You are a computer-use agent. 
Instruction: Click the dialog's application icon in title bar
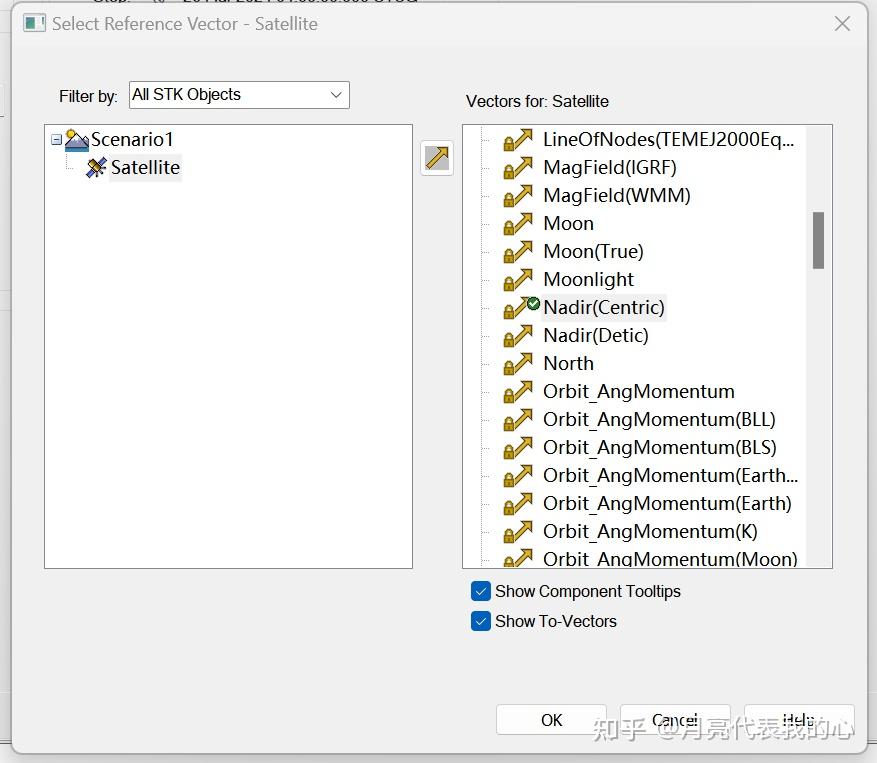pyautogui.click(x=34, y=23)
